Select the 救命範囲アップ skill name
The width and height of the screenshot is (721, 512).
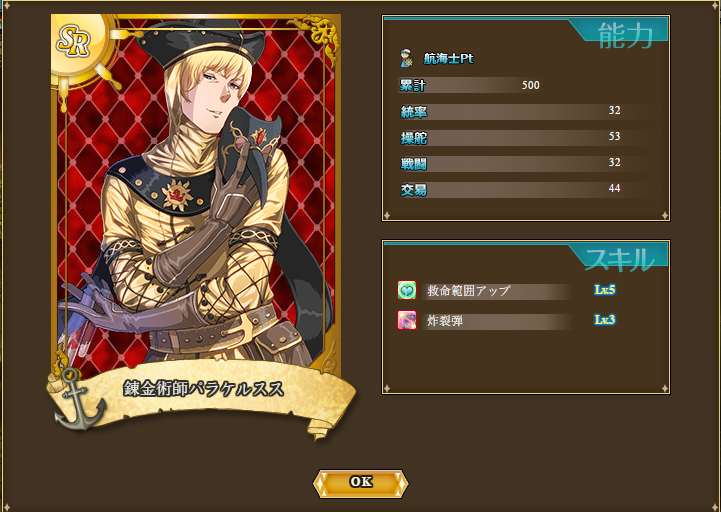[469, 291]
